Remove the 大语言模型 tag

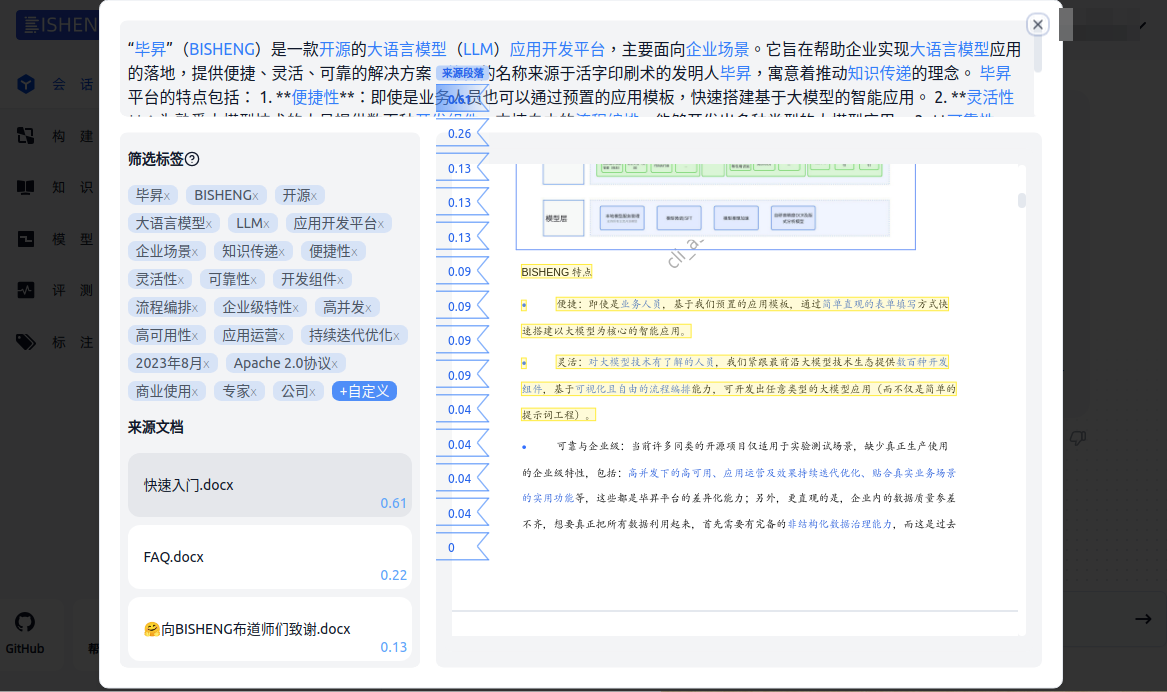(x=209, y=225)
